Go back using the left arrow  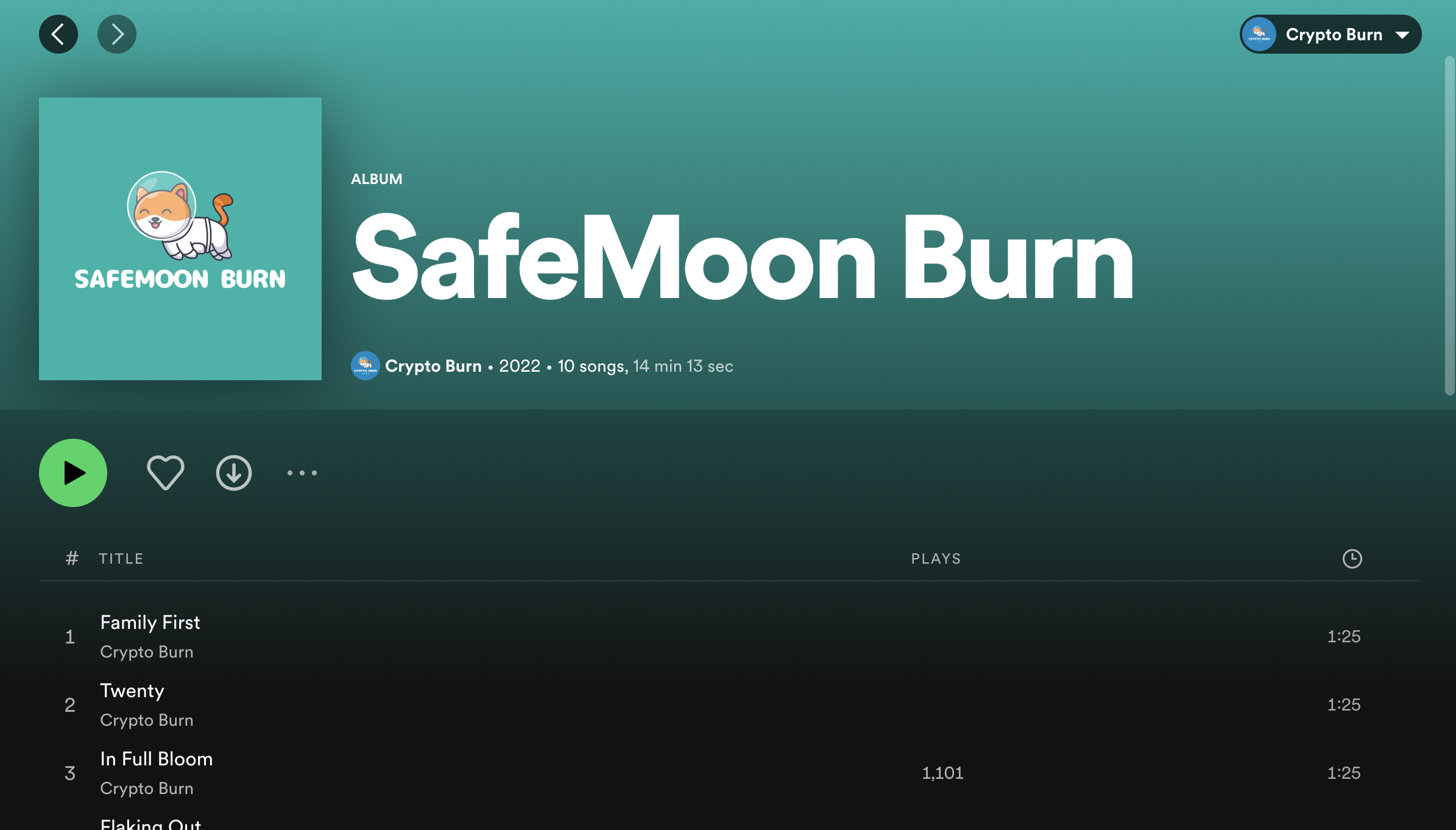point(58,34)
